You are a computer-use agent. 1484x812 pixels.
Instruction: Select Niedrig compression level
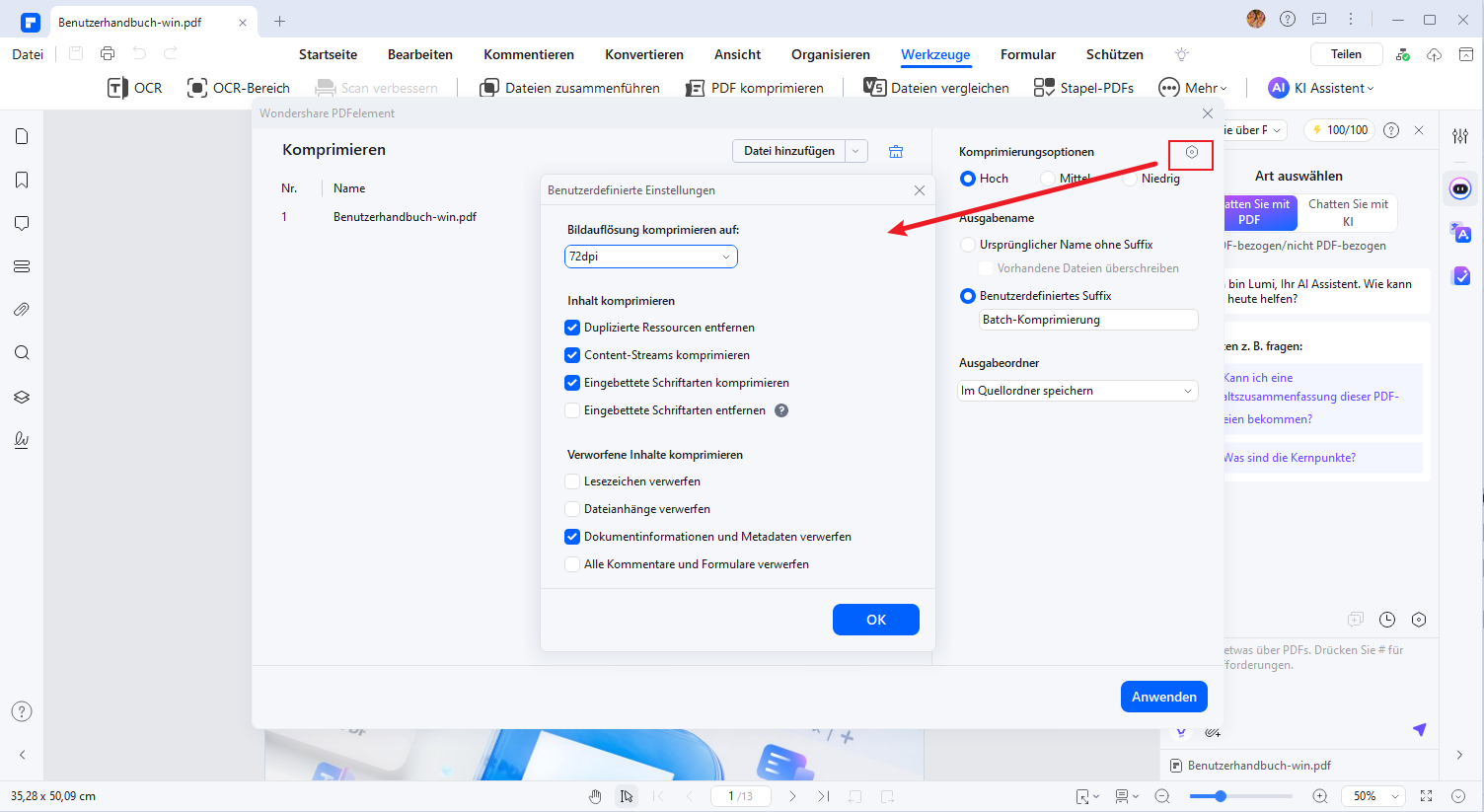click(1130, 179)
